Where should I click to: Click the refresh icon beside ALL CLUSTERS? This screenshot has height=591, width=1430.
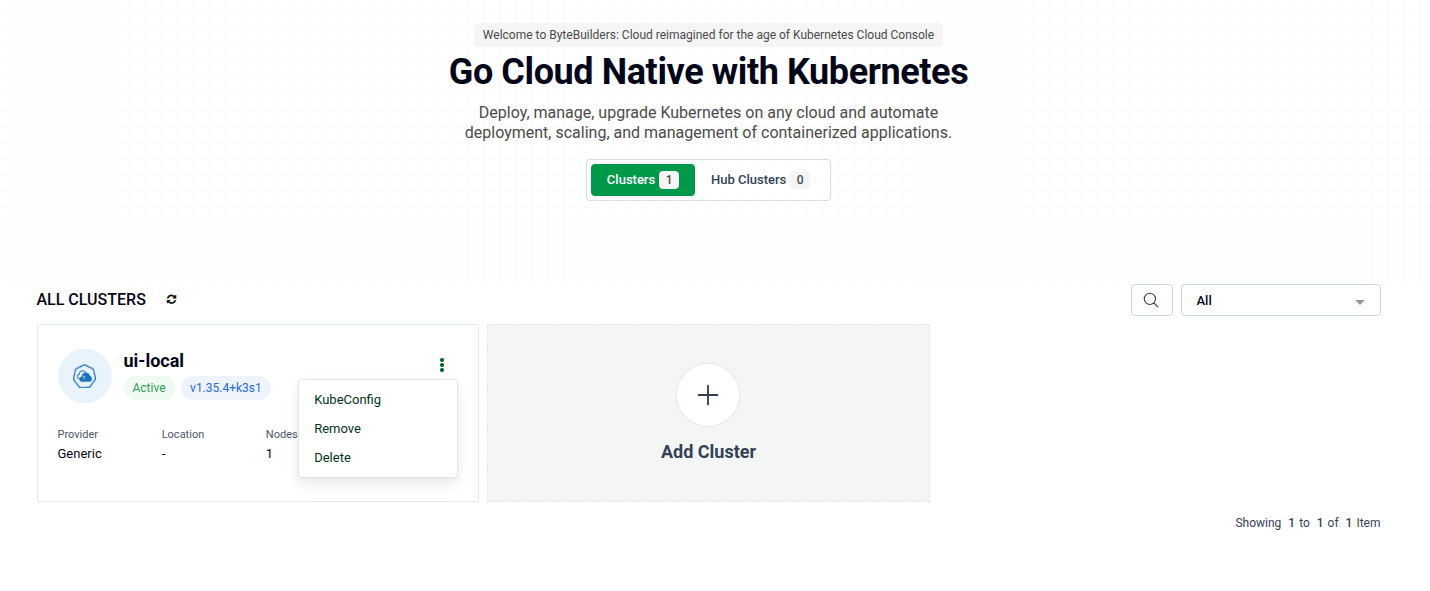point(171,299)
